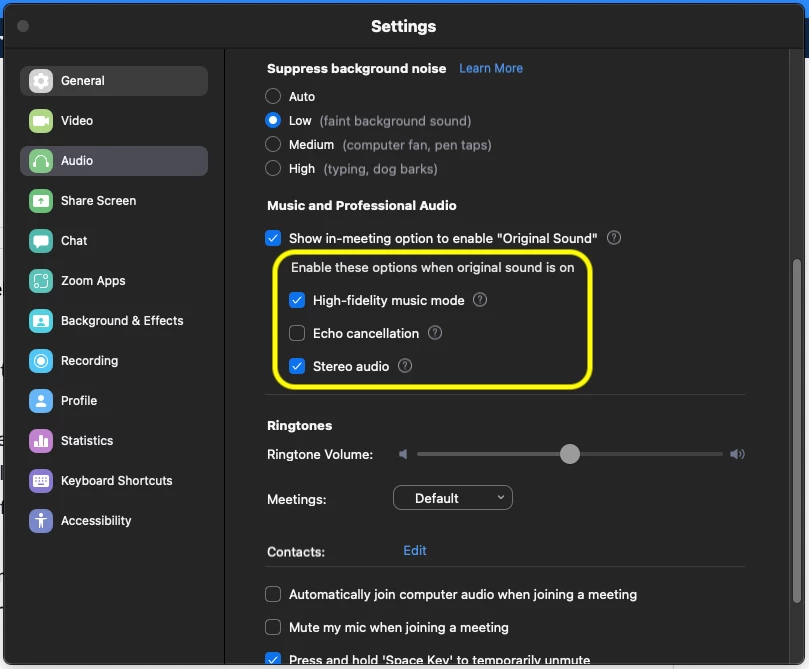Click help icon next to High-fidelity music mode
Viewport: 809px width, 669px height.
[x=480, y=300]
